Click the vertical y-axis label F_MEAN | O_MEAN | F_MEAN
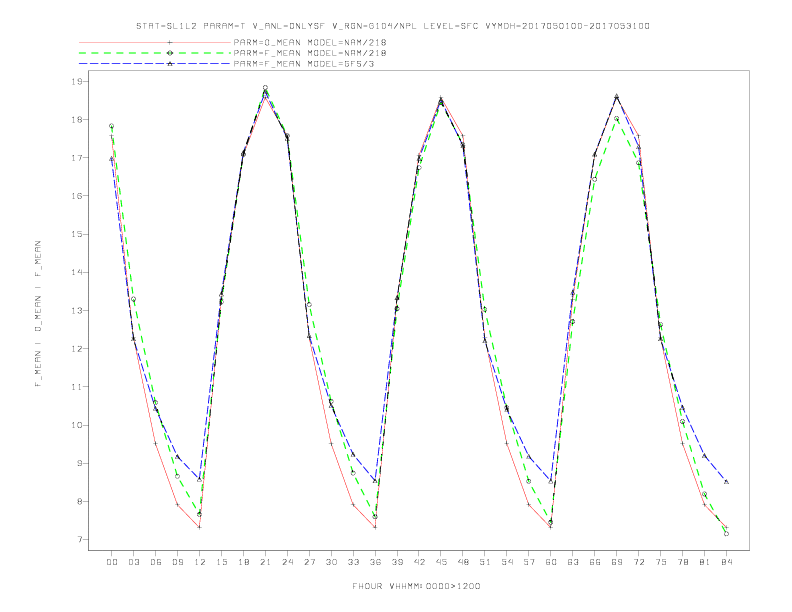 (38, 314)
